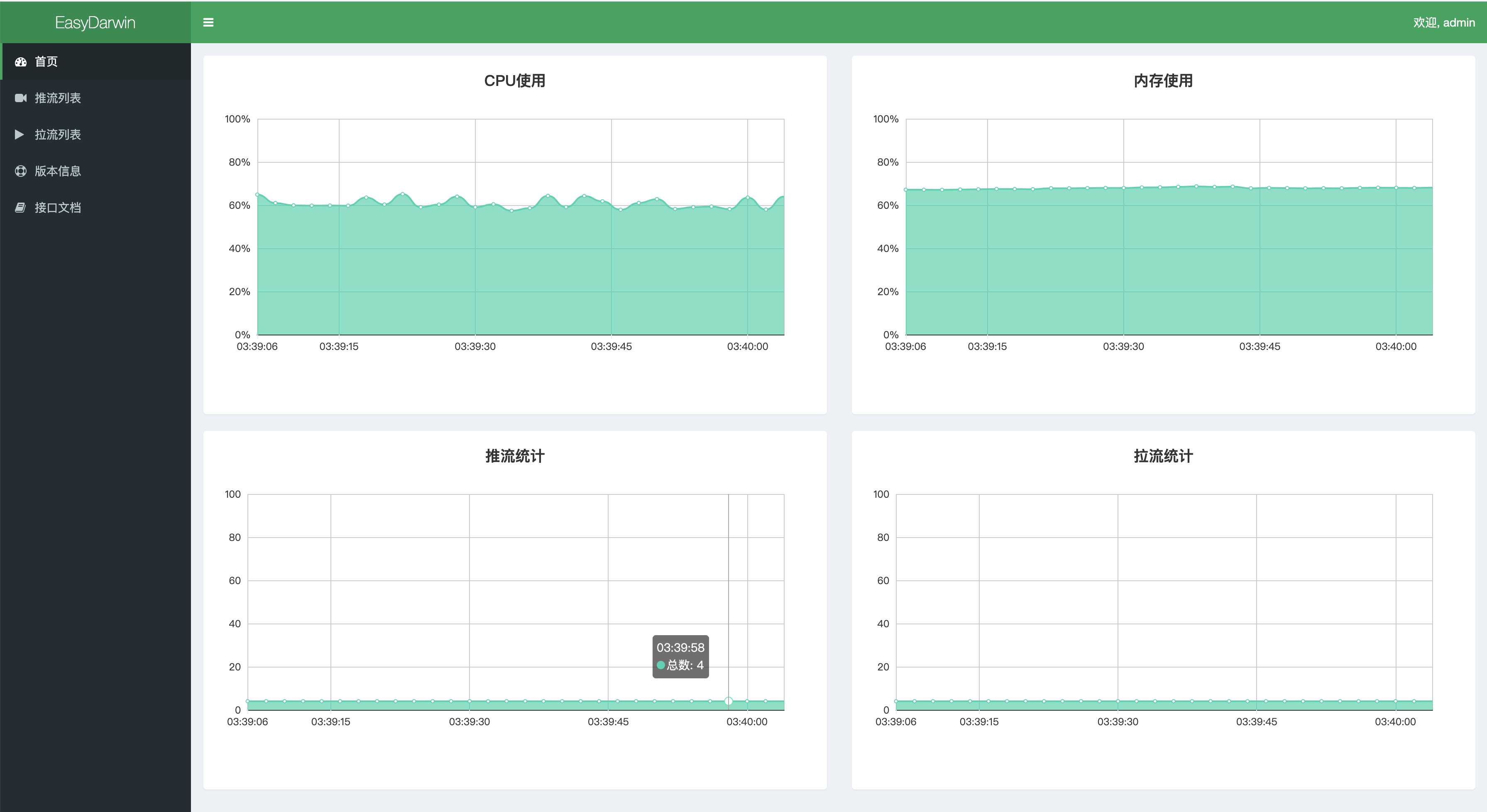Open the 接口文档 menu item
The height and width of the screenshot is (812, 1487).
point(96,207)
